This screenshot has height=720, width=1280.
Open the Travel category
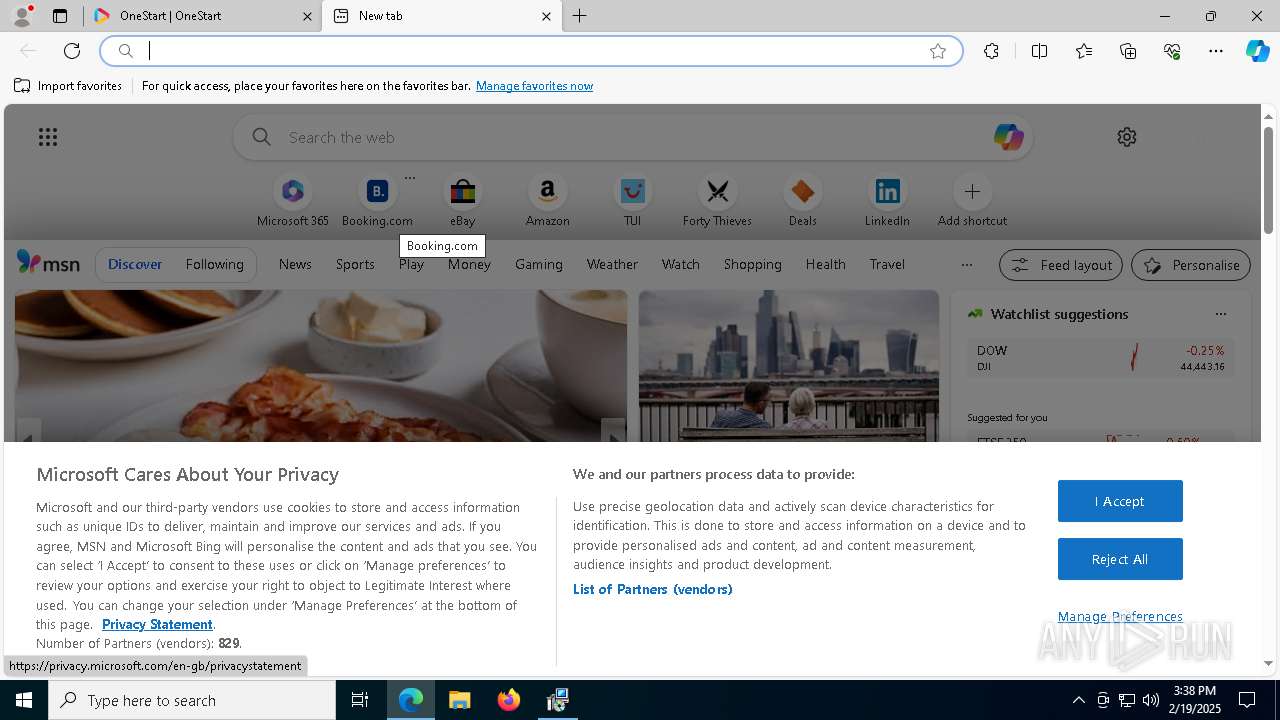coord(887,264)
